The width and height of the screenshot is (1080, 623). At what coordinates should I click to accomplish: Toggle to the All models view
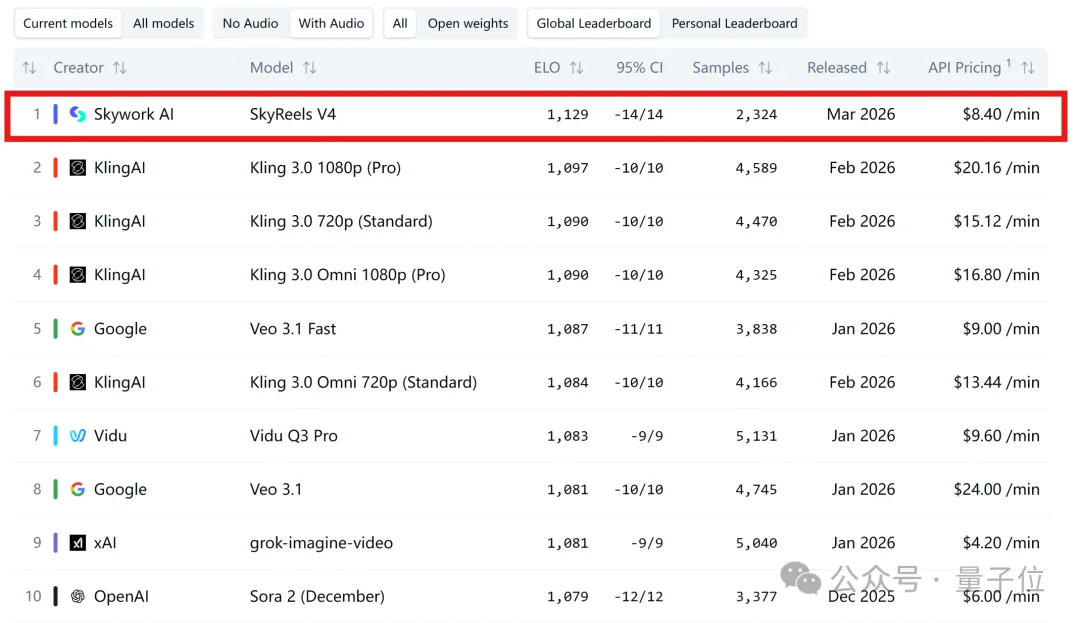[164, 23]
